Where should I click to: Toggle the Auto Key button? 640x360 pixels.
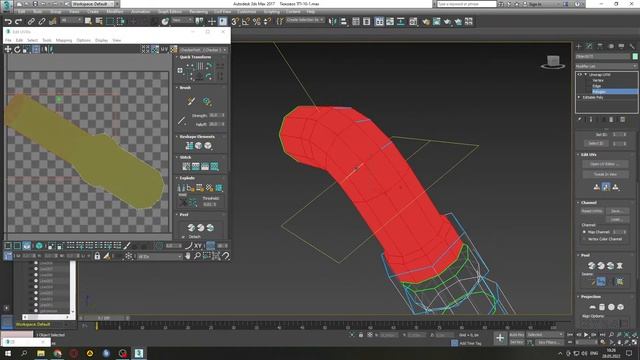pyautogui.click(x=516, y=335)
